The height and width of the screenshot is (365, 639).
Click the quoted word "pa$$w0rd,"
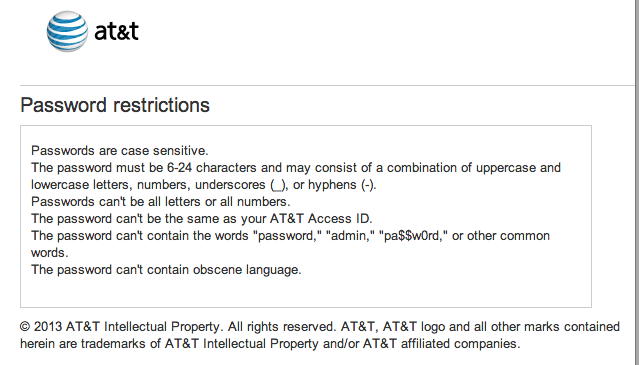point(414,236)
